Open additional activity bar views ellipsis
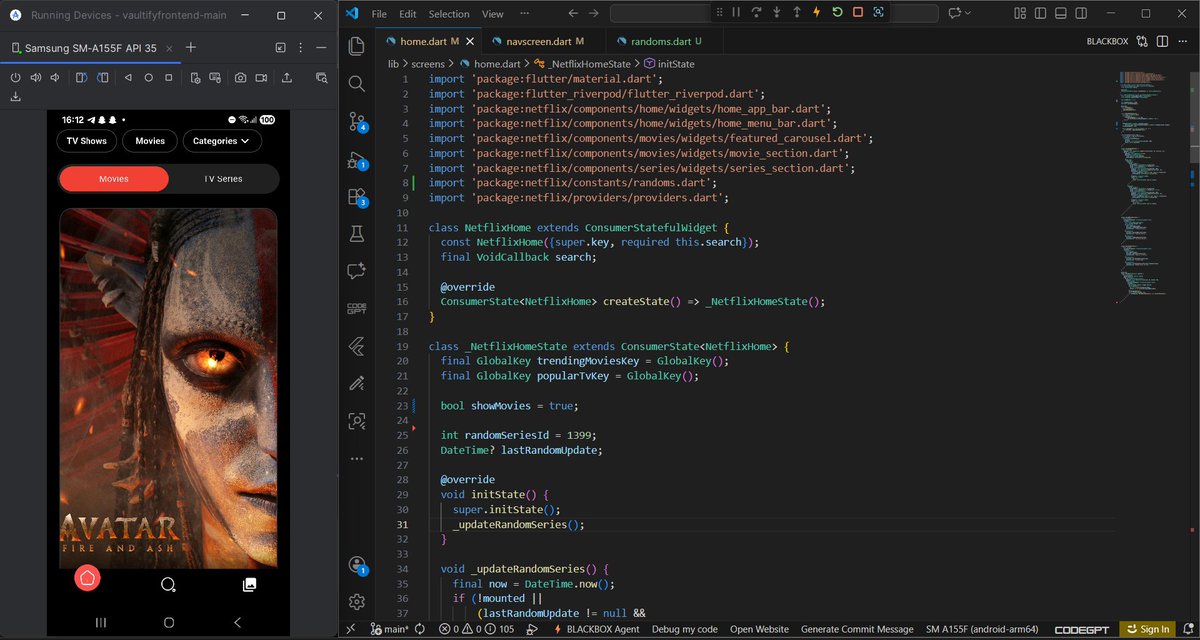This screenshot has width=1200, height=640. click(x=356, y=458)
